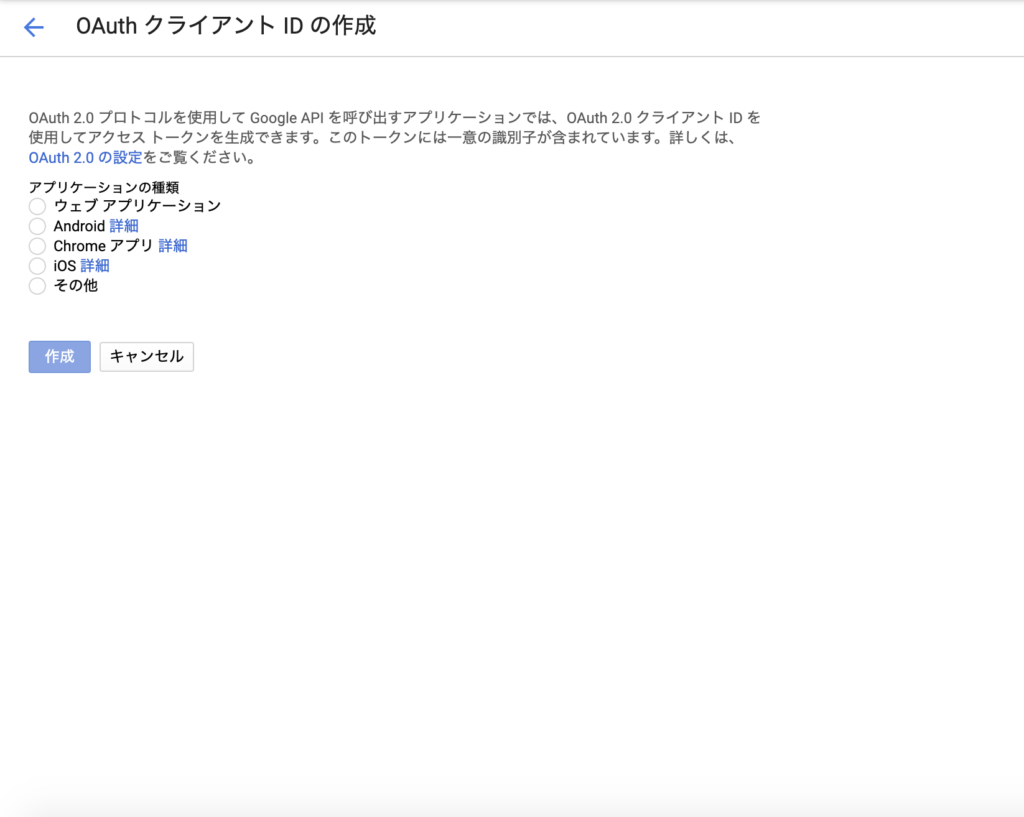
Task: Select the ウェブ アプリケーション radio button
Action: (37, 206)
